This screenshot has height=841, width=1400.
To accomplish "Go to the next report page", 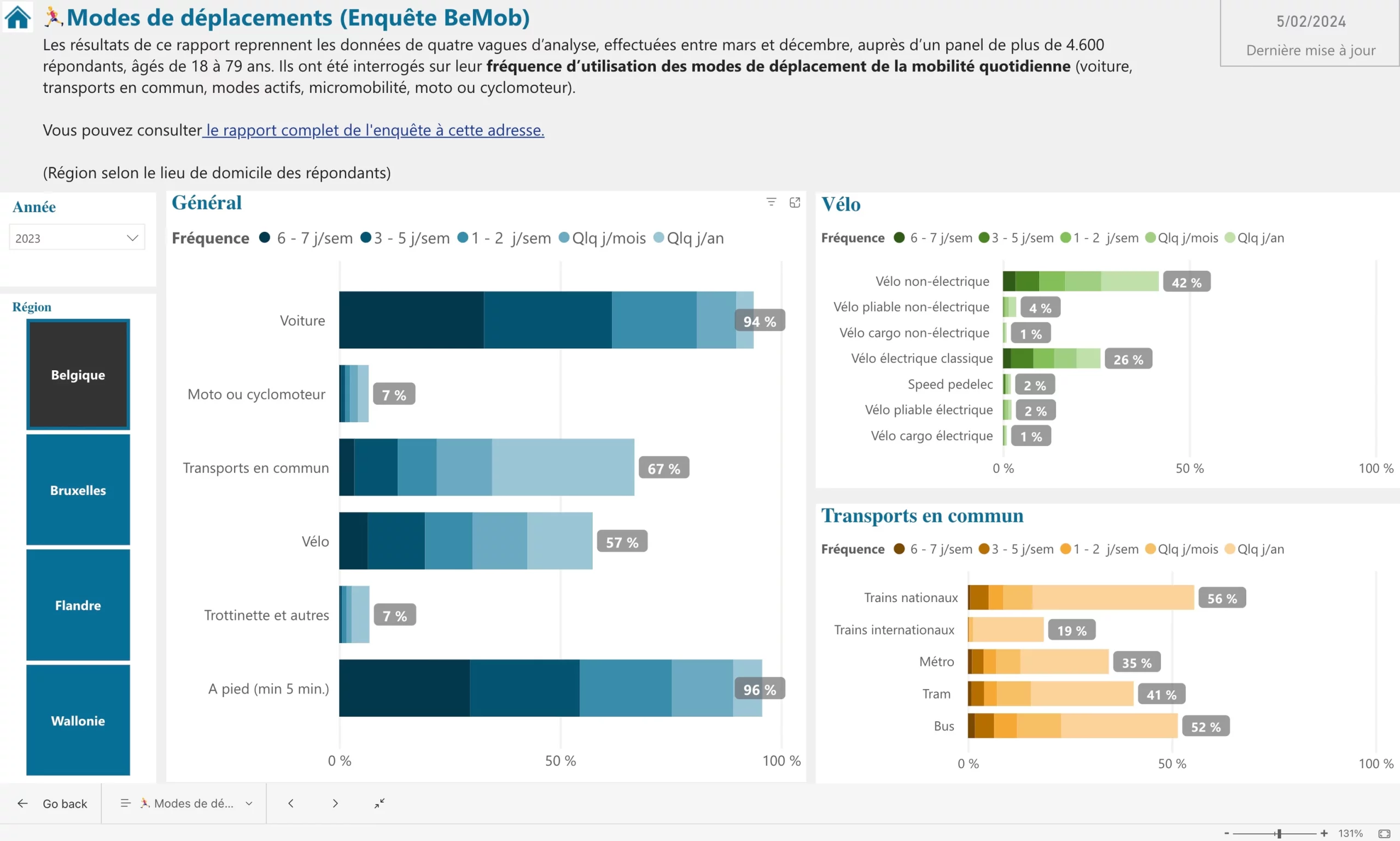I will tap(335, 803).
